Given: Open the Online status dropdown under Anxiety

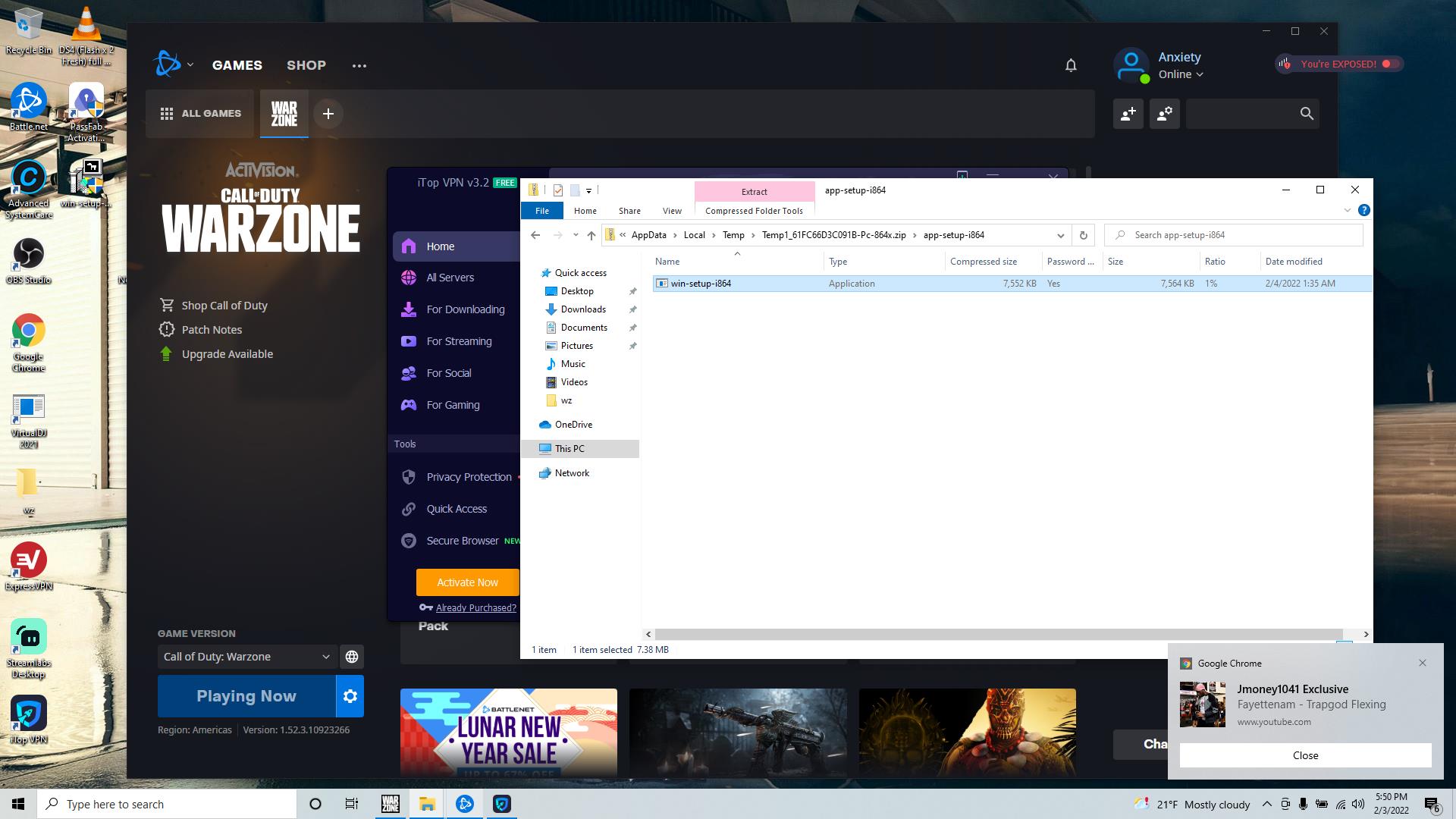Looking at the screenshot, I should pyautogui.click(x=1181, y=74).
